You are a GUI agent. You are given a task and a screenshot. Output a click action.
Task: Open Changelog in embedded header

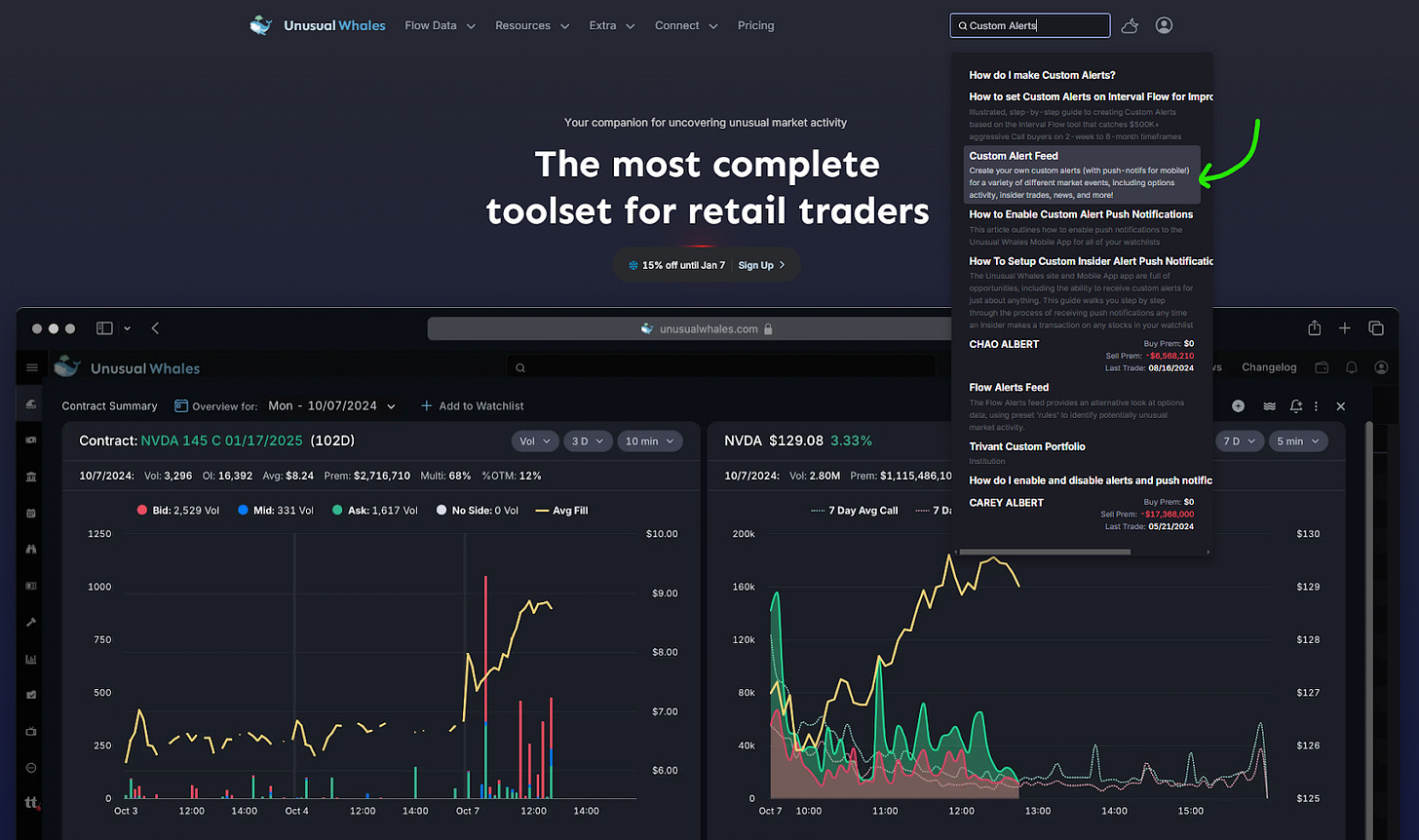[1269, 367]
